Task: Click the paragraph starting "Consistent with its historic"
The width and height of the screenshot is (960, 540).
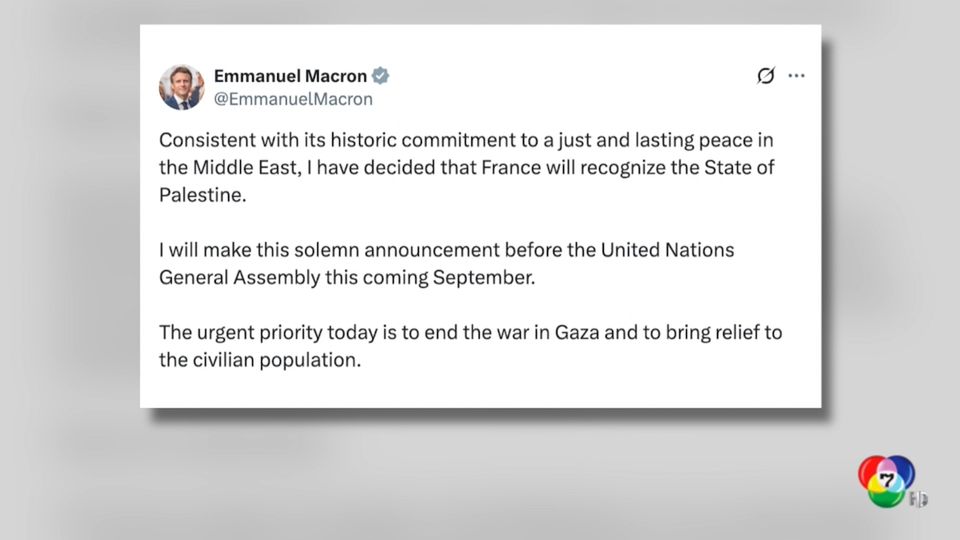Action: pos(467,167)
